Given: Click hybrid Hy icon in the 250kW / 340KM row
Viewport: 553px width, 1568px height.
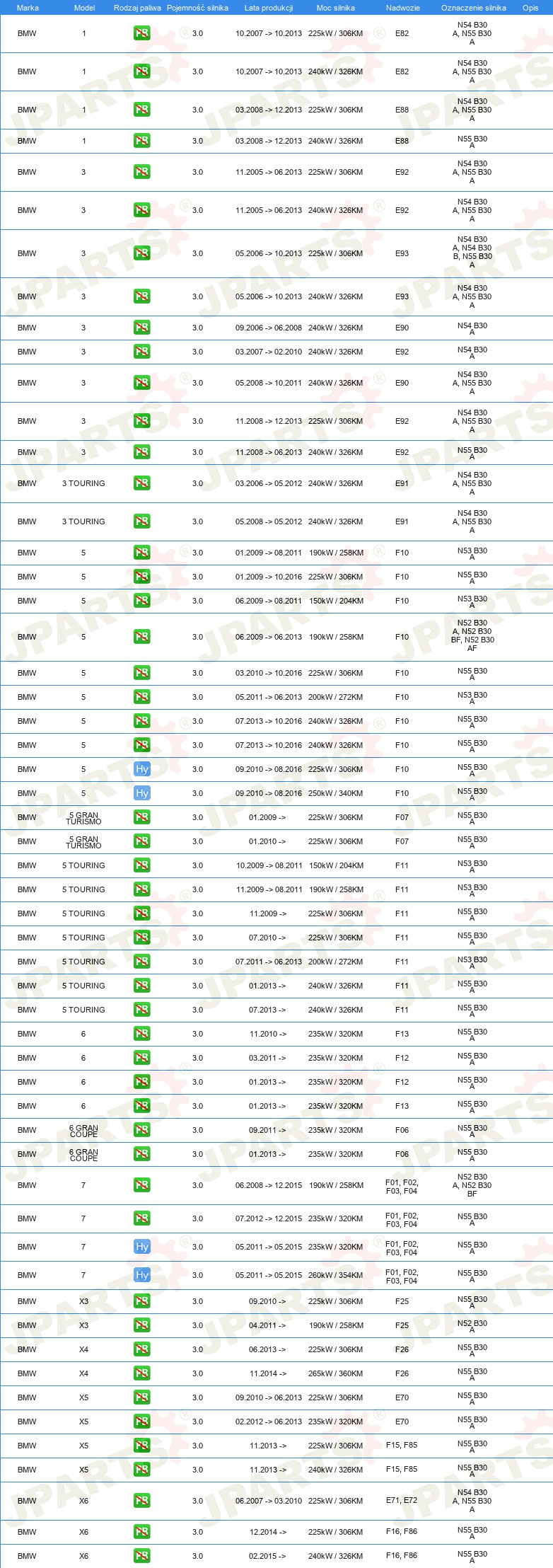Looking at the screenshot, I should point(142,793).
